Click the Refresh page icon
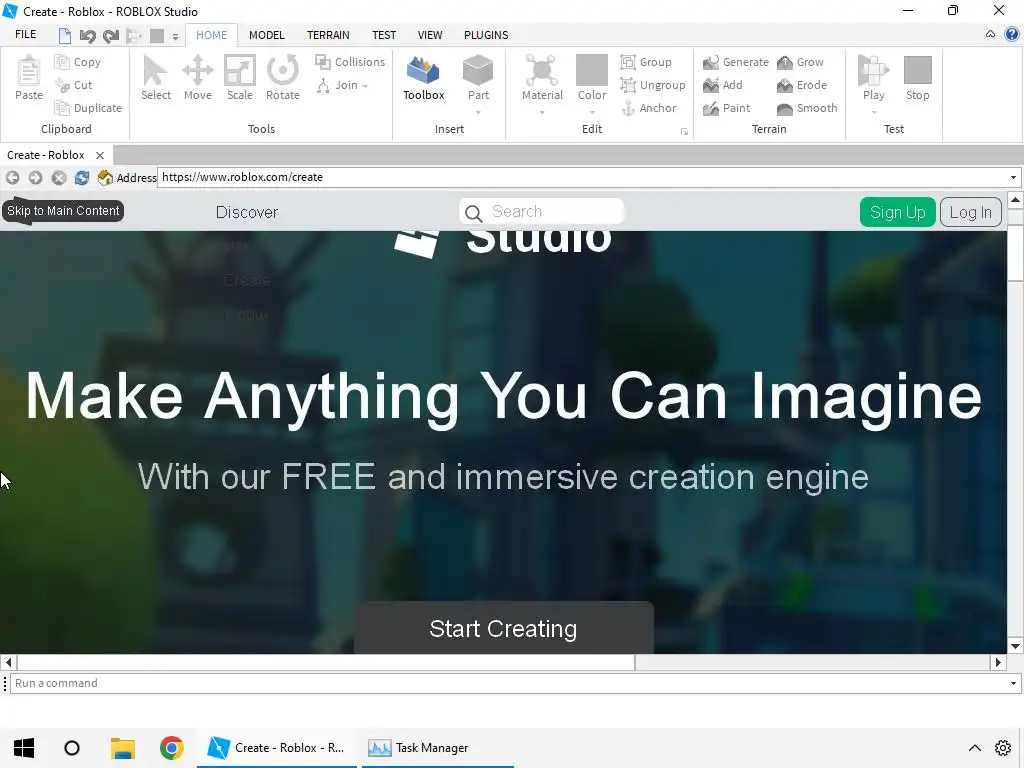The height and width of the screenshot is (768, 1024). coord(82,178)
